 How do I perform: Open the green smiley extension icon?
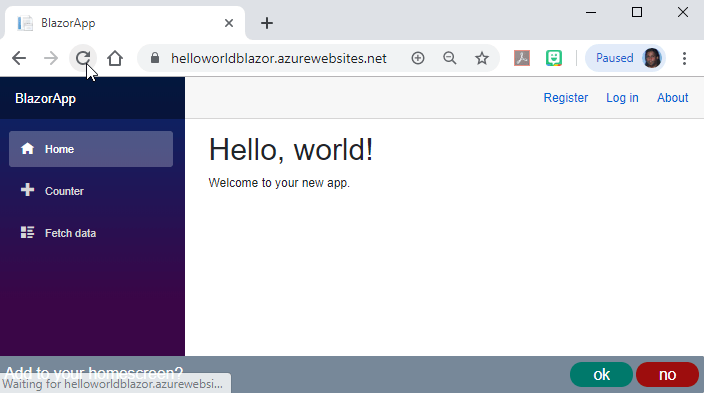click(x=554, y=58)
